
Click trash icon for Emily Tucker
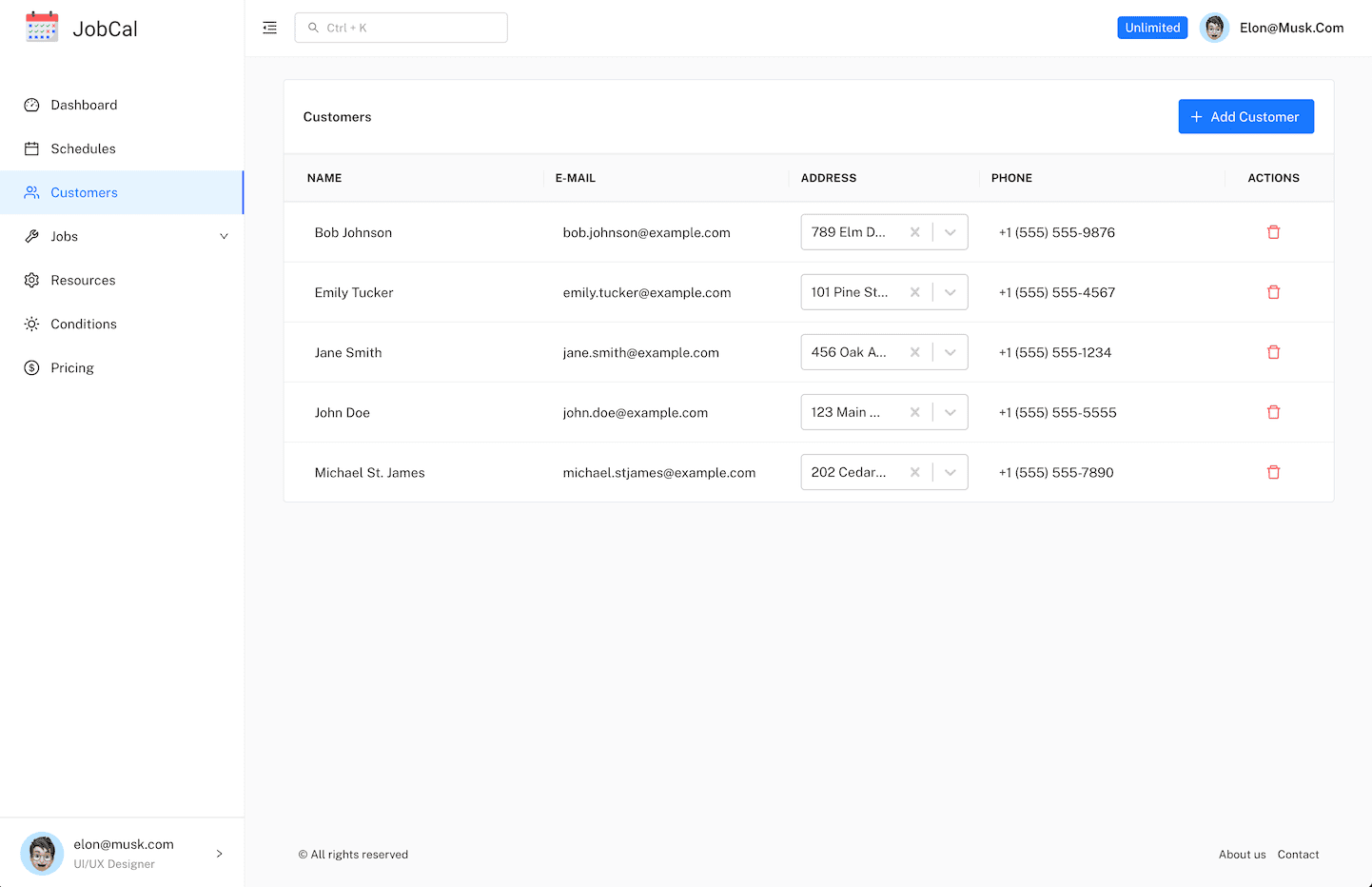coord(1273,292)
